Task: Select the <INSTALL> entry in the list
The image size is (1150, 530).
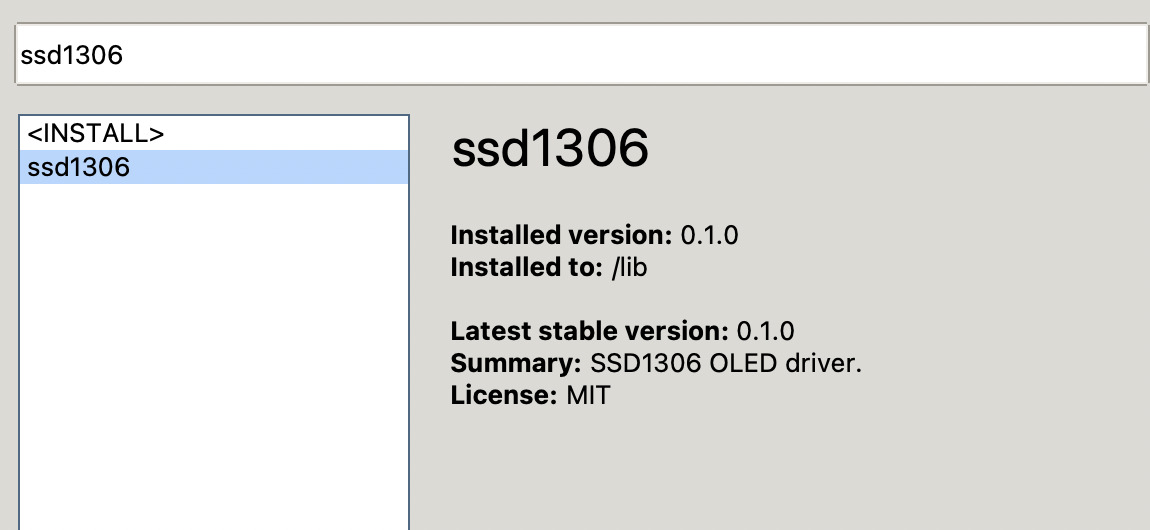Action: 96,133
